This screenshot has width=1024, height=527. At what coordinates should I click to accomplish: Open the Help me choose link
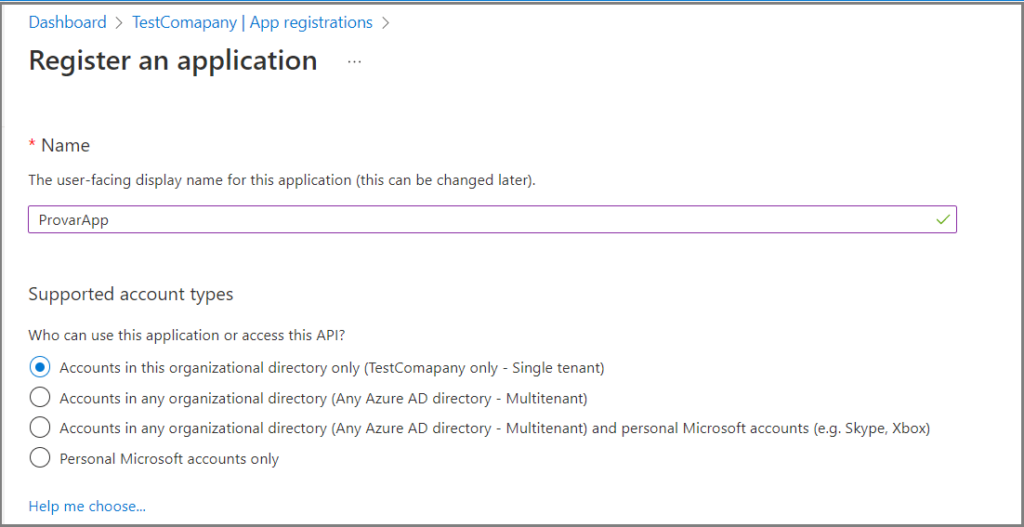click(x=87, y=506)
